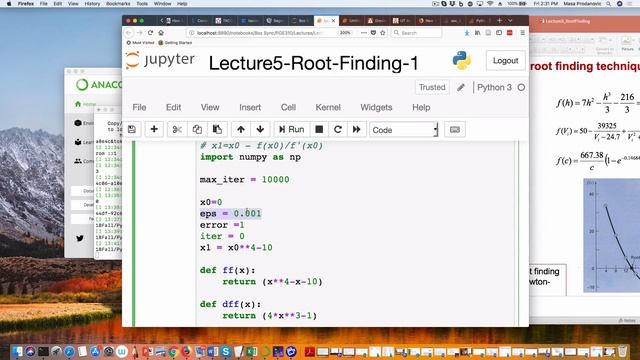
Task: Click the 'x1 = x0**4-10' line
Action: click(x=236, y=247)
